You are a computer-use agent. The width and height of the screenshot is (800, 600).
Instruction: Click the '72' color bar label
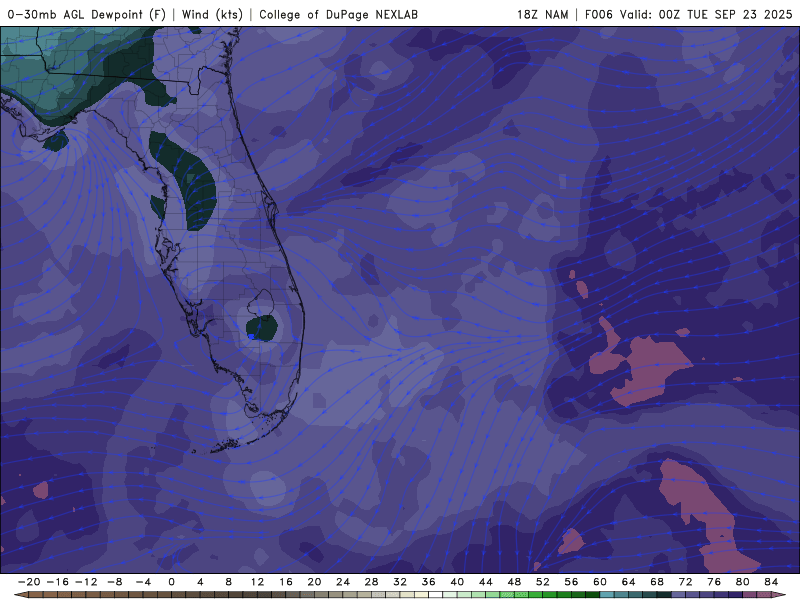pyautogui.click(x=686, y=582)
